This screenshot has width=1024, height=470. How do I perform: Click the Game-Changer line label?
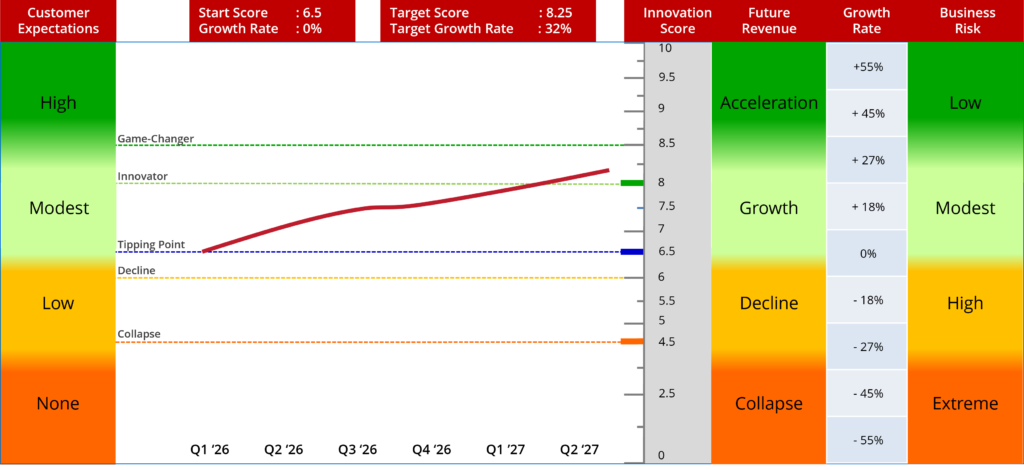[155, 139]
